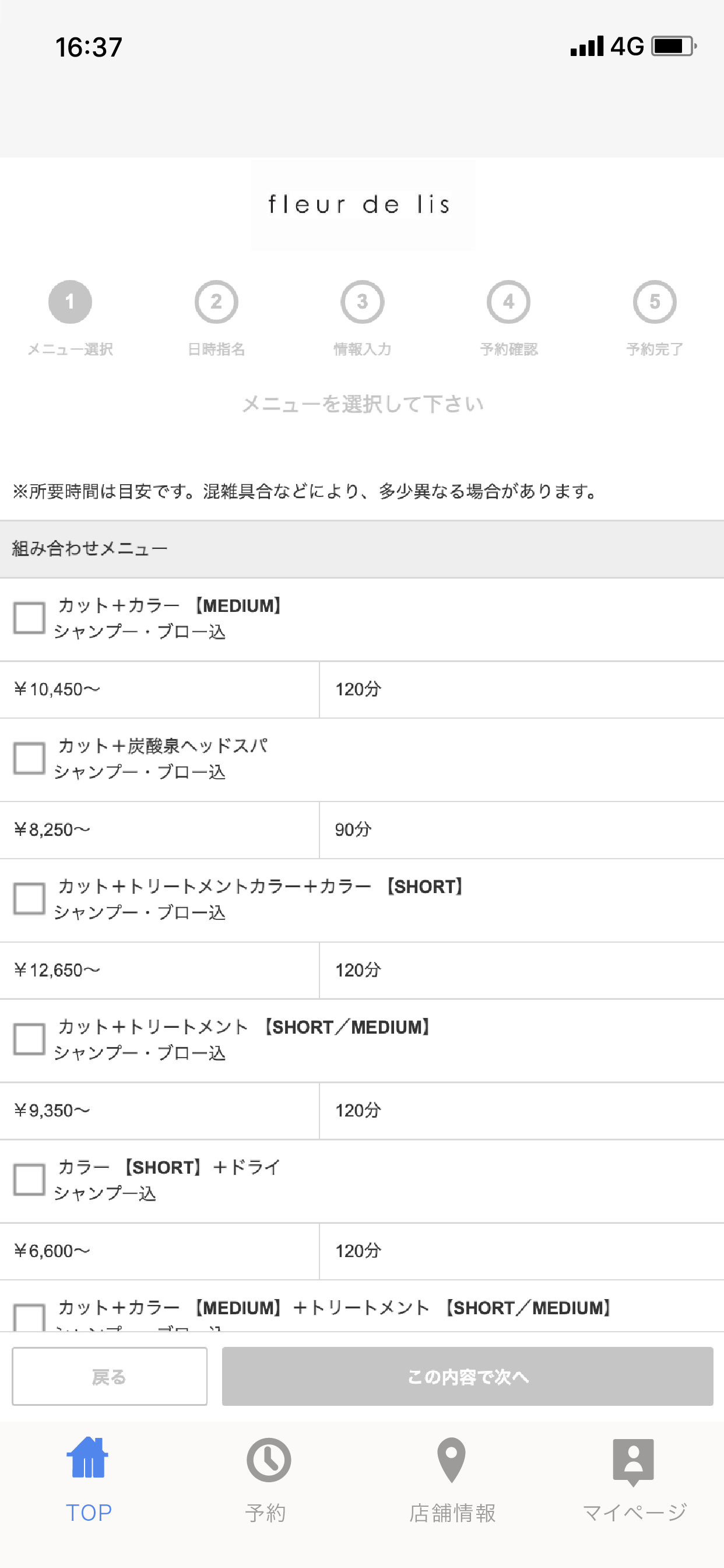Tap step 4 予約確認 circle
This screenshot has height=1568, width=724.
click(509, 302)
